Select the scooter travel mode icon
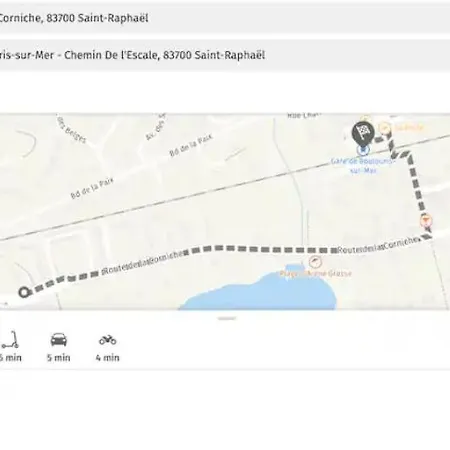450x450 pixels. point(9,340)
